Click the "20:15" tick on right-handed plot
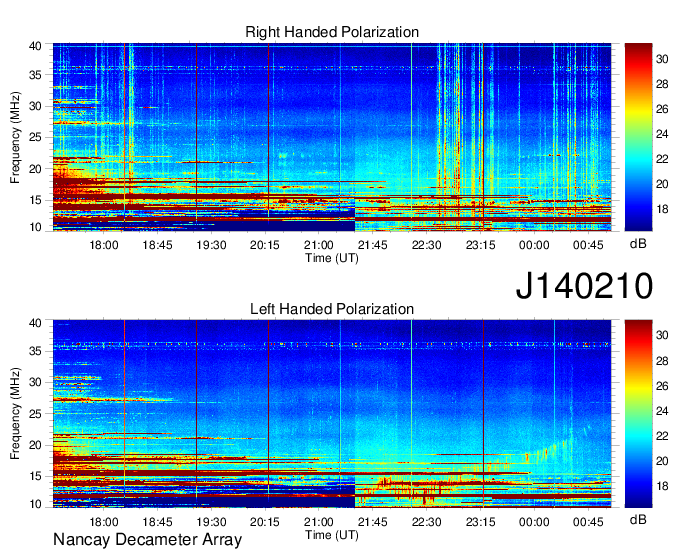This screenshot has width=680, height=552. tap(265, 245)
